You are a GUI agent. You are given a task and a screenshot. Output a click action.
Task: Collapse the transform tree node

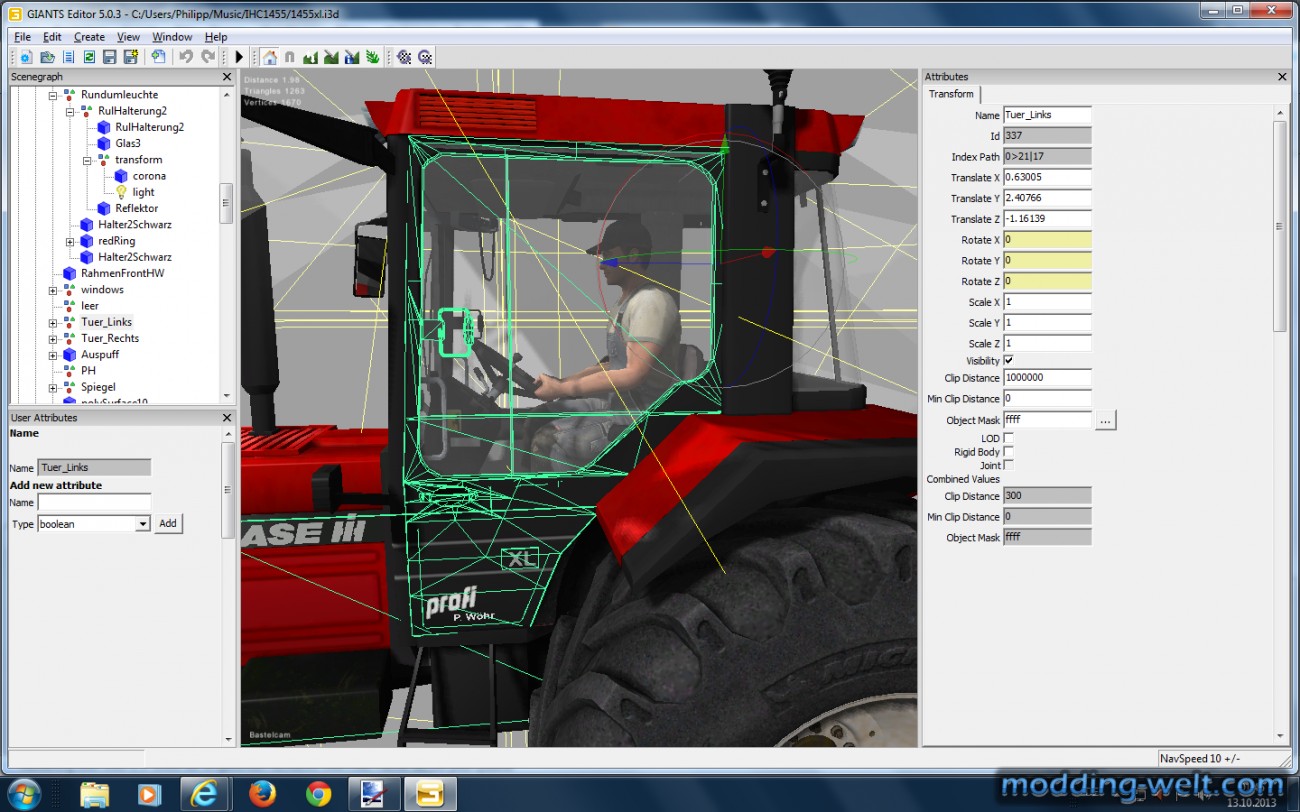click(87, 160)
